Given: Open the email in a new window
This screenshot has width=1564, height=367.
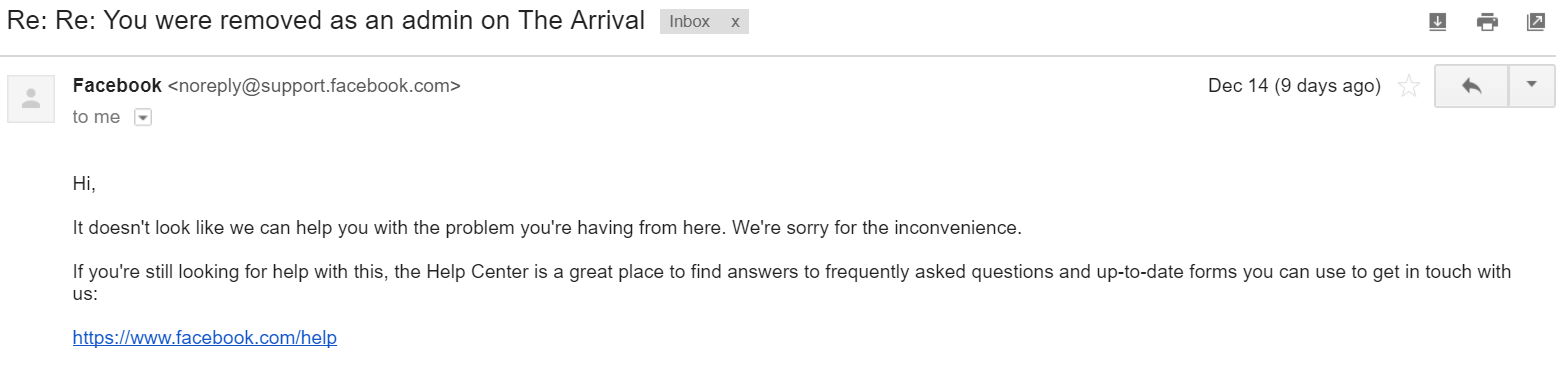Looking at the screenshot, I should tap(1536, 22).
